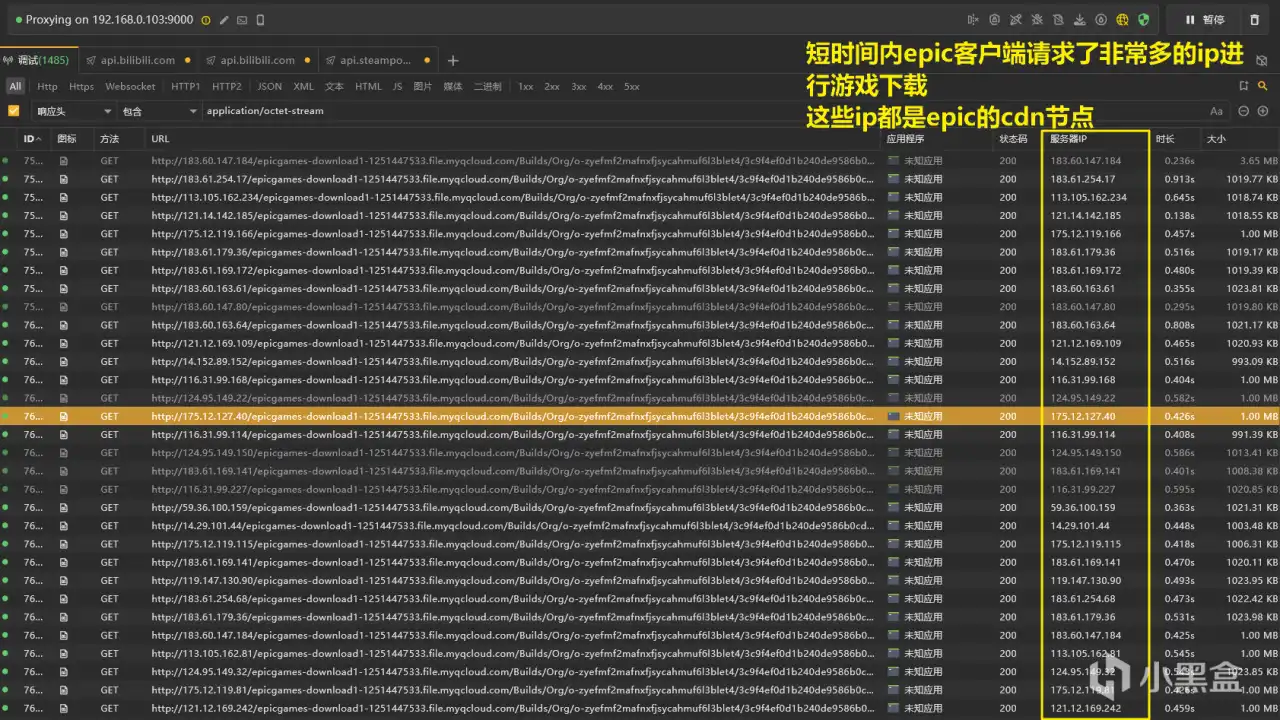The height and width of the screenshot is (720, 1280).
Task: Toggle the Aa case-sensitive match option
Action: point(1216,111)
